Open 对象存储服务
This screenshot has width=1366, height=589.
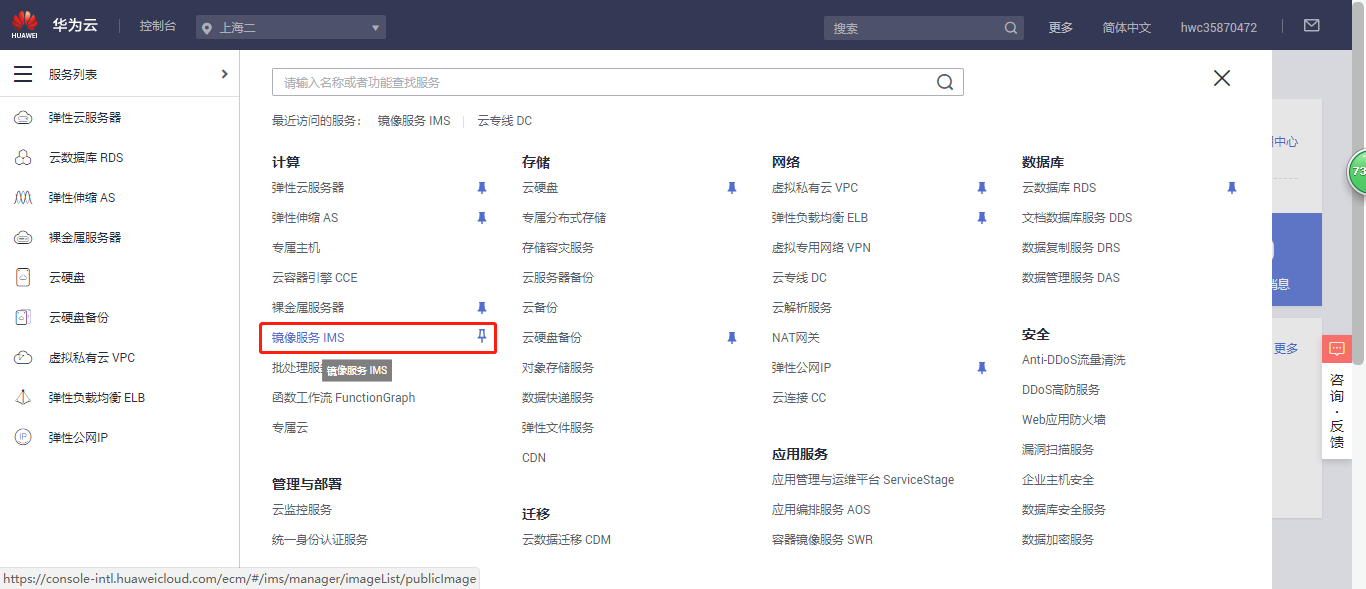click(x=558, y=368)
